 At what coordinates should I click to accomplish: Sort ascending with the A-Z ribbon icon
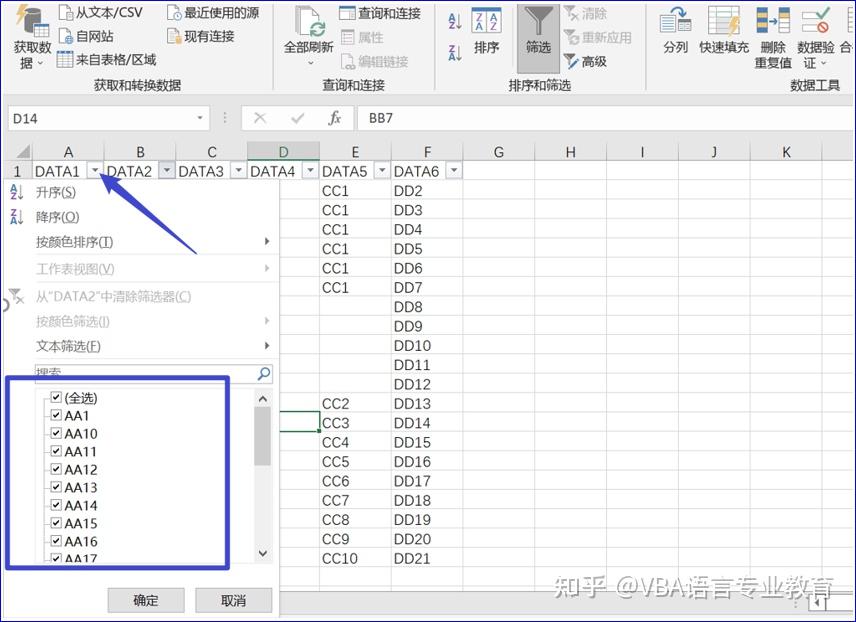[455, 21]
